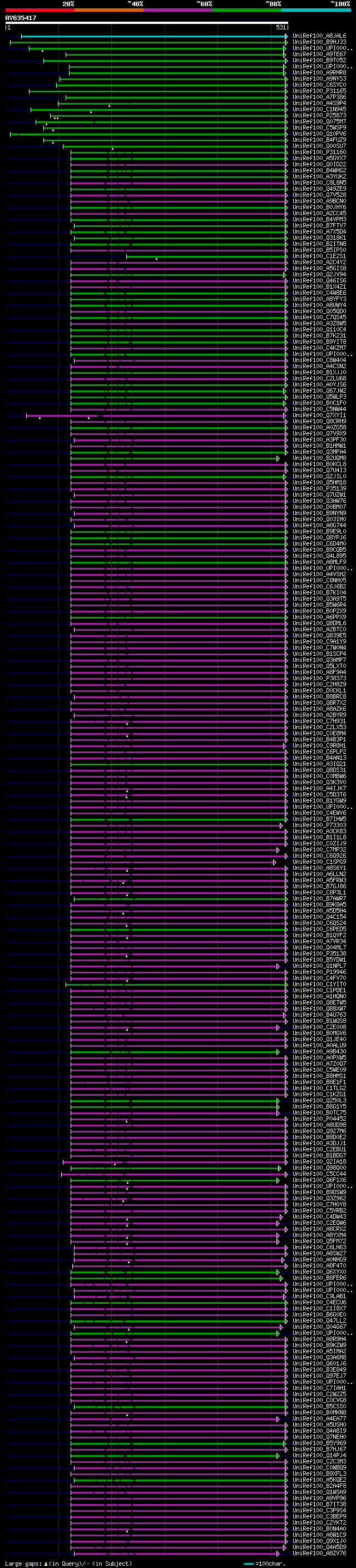Click hit label UniRef100_A3IQ21
Screen dimensions: 356x1568
pyautogui.click(x=319, y=764)
